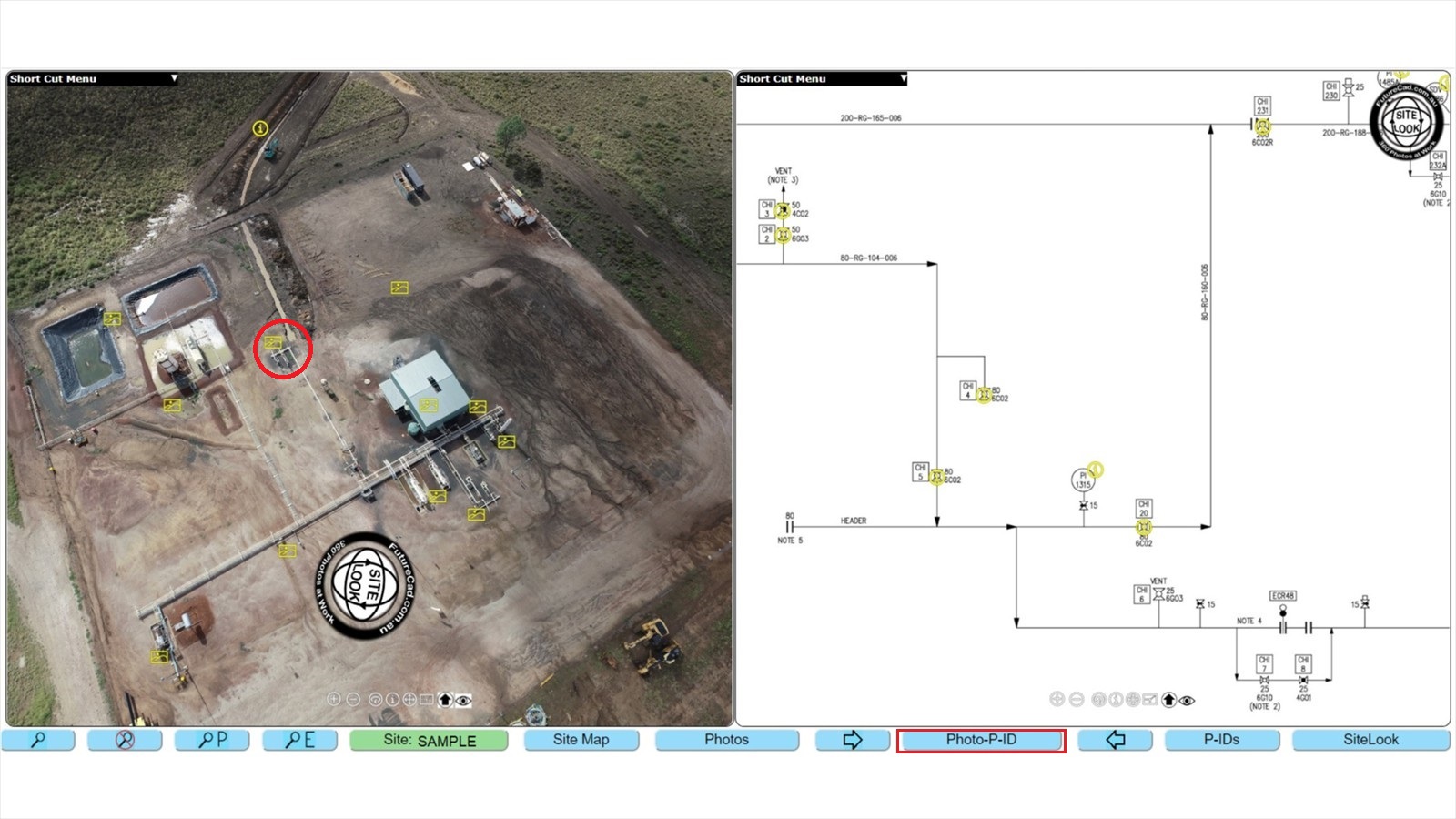This screenshot has height=819, width=1456.
Task: Click the magnifier E search button
Action: click(x=299, y=740)
